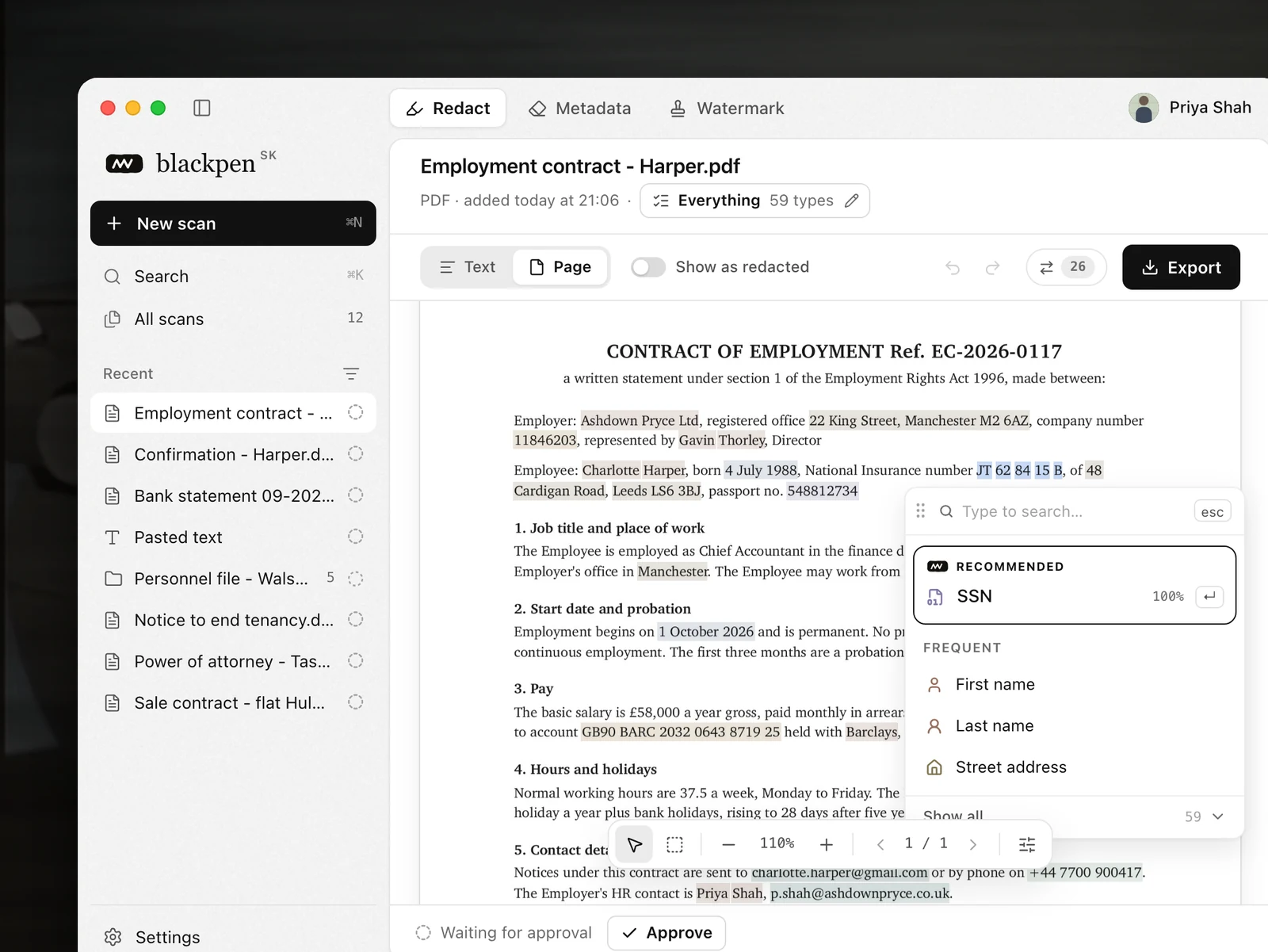Screen dimensions: 1268x952
Task: Open the Recent list filter options
Action: [351, 373]
